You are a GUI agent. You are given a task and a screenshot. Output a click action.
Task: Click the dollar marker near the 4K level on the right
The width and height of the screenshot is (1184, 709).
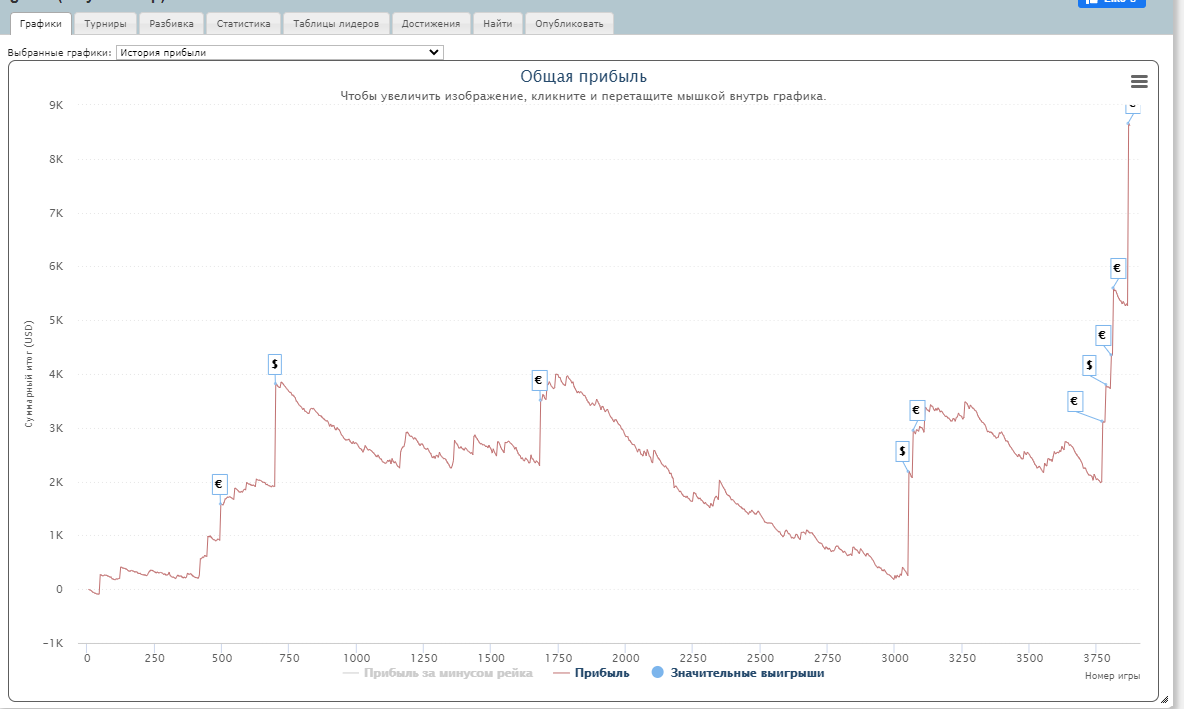click(1089, 365)
